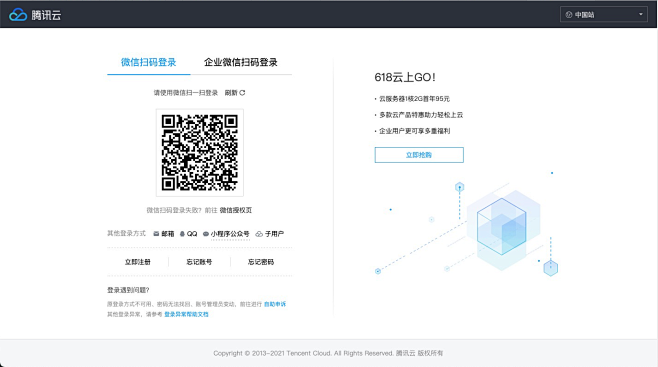Click the 腾讯云 brand text in header

click(46, 15)
